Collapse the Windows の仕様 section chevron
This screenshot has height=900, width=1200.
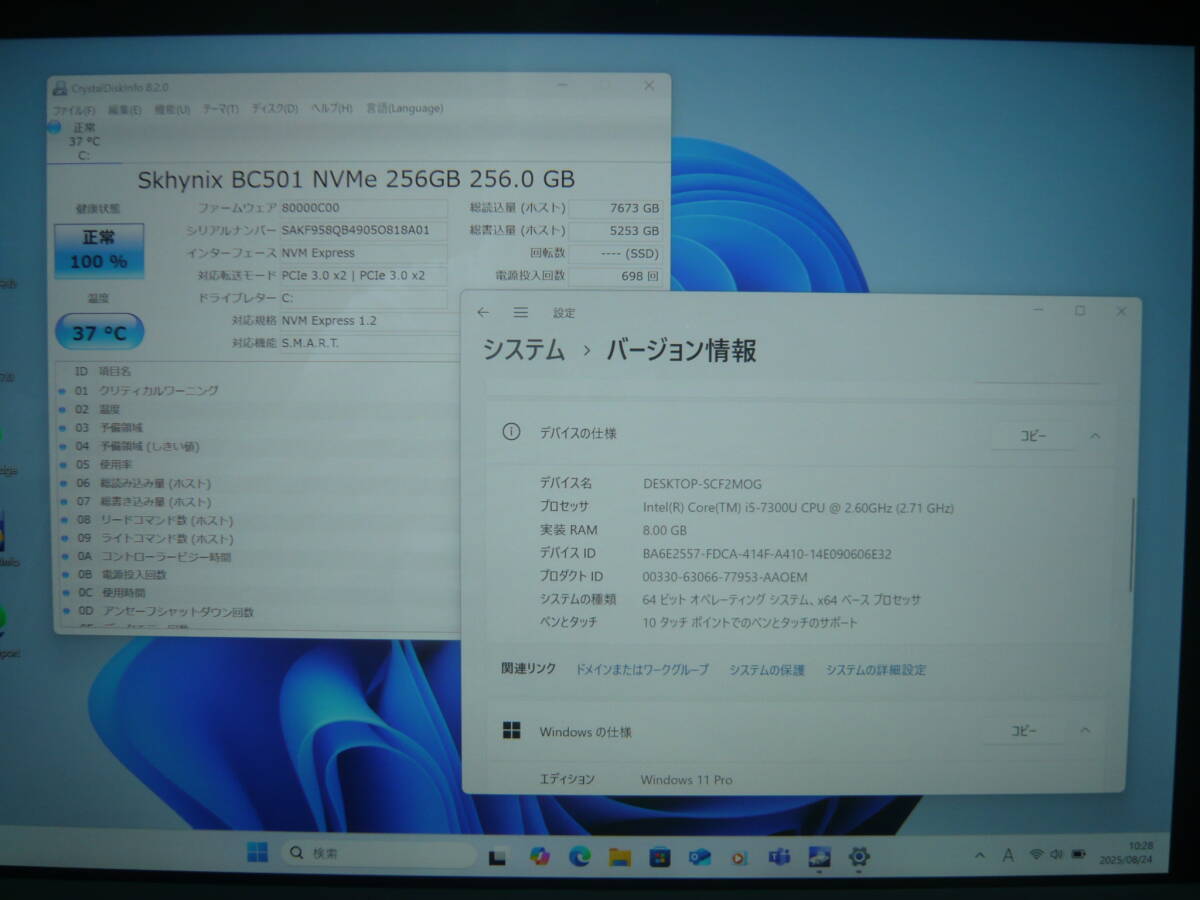tap(1085, 731)
